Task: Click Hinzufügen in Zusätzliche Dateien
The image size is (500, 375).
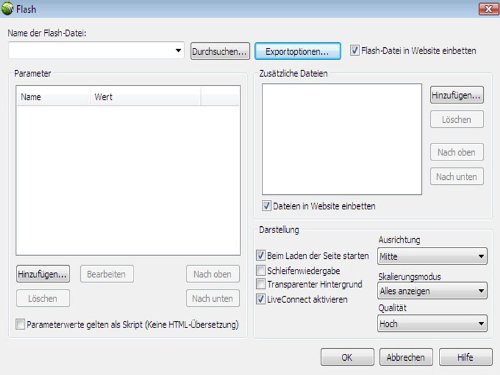Action: click(457, 95)
